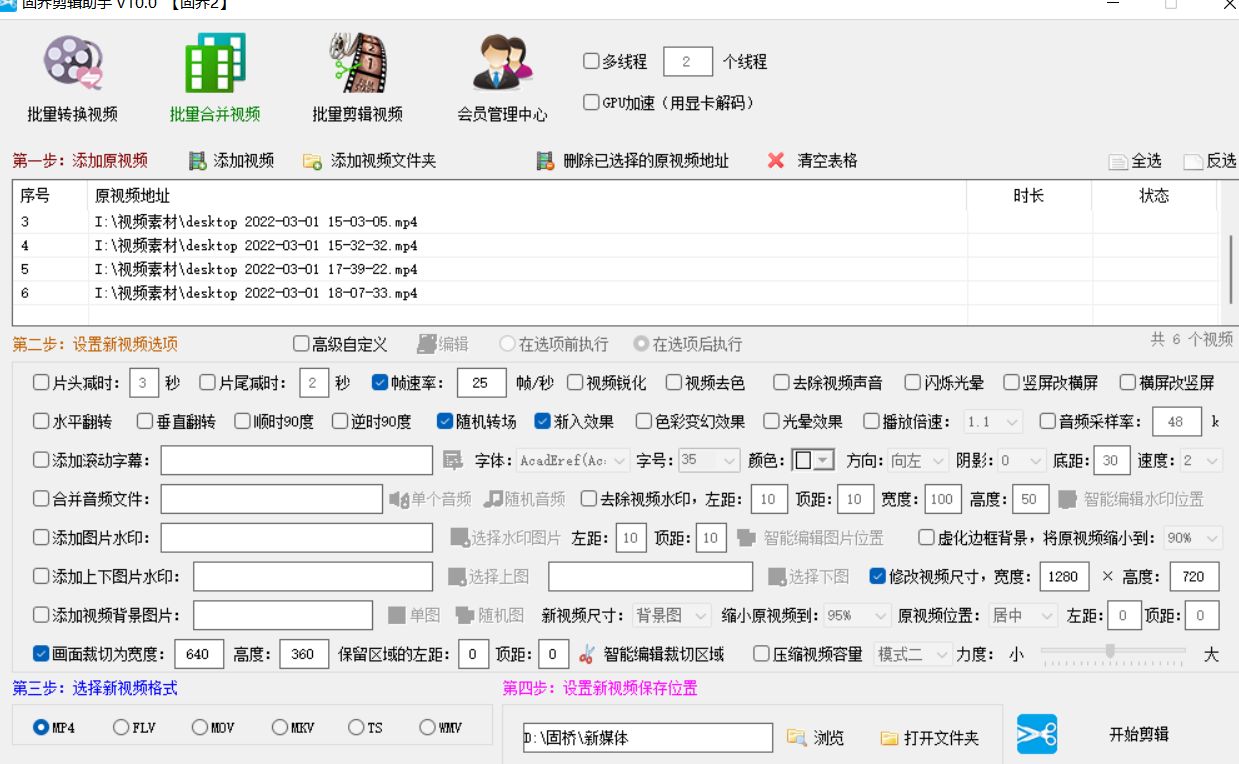Enable the GPU加速 checkbox
The height and width of the screenshot is (764, 1239).
(590, 101)
